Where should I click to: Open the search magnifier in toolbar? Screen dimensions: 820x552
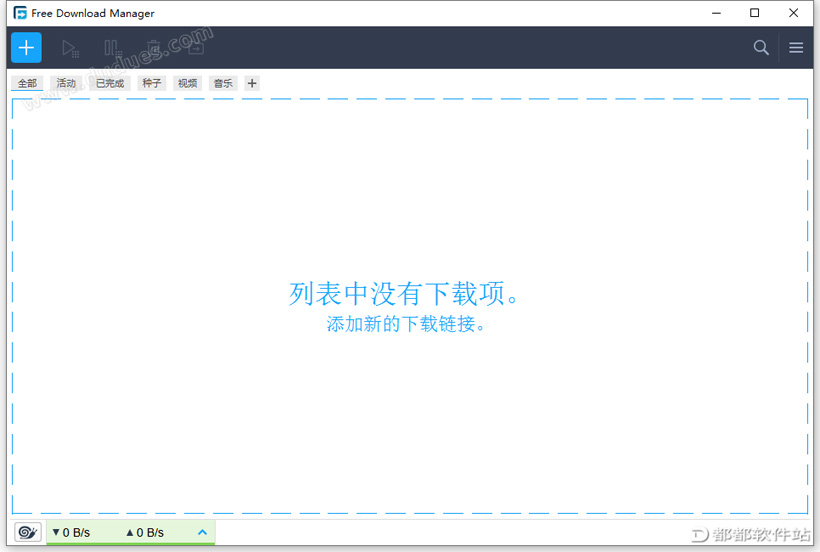pos(761,48)
